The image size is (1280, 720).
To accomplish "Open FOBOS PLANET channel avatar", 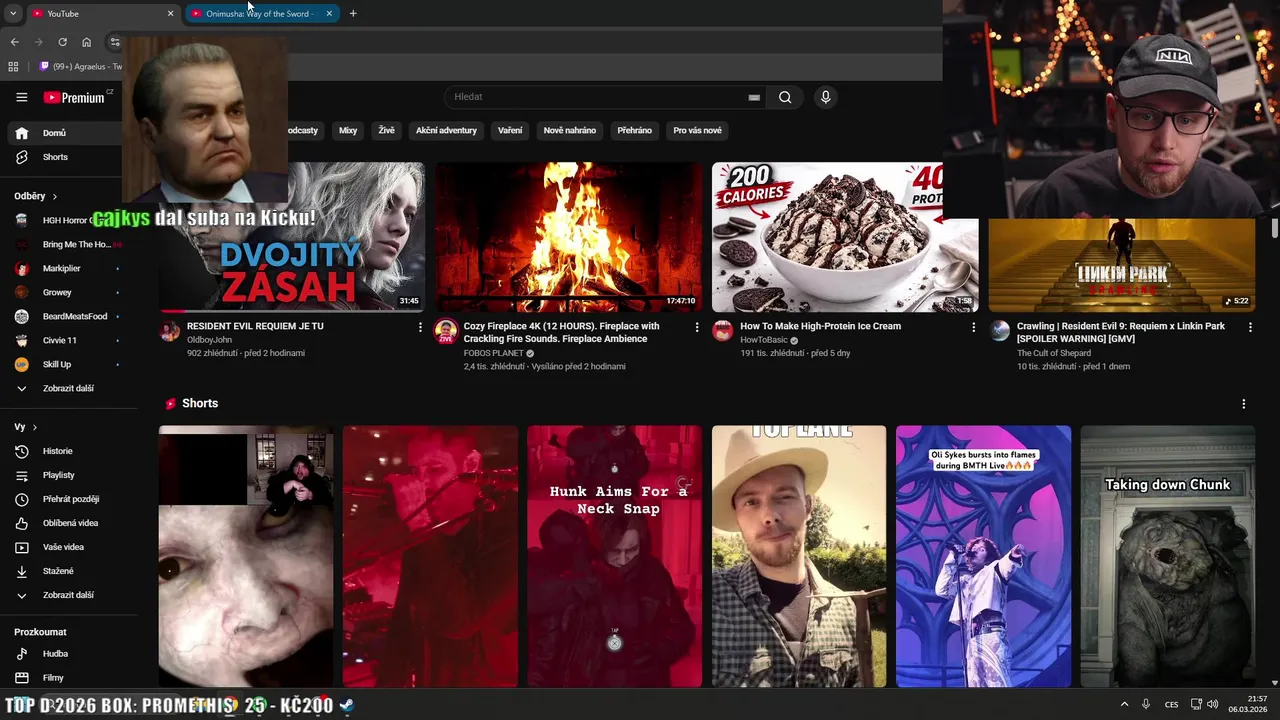I will point(446,331).
